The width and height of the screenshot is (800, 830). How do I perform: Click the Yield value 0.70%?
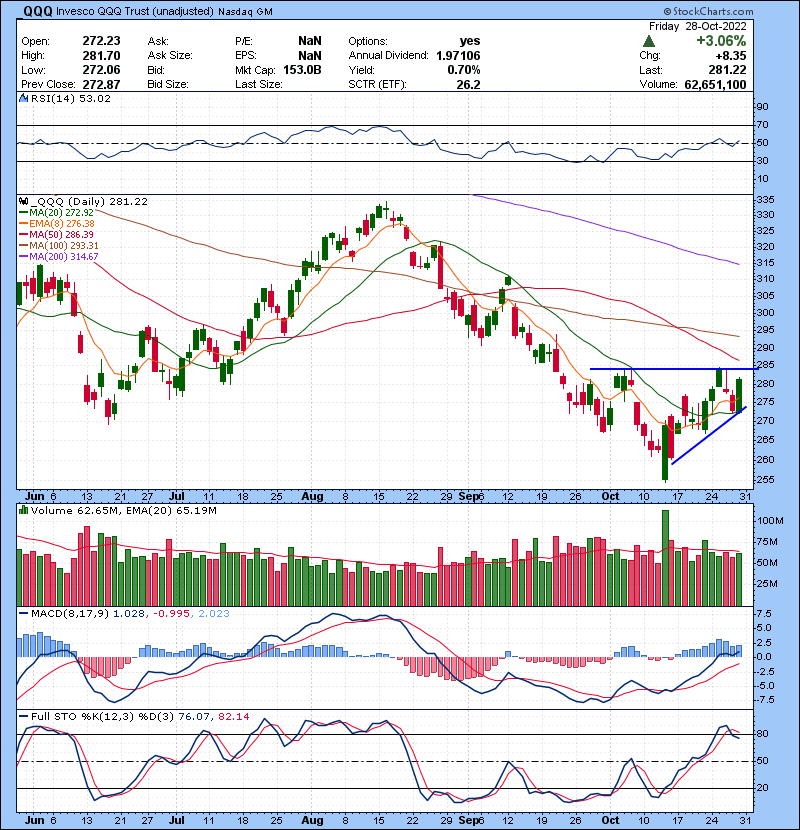(464, 70)
